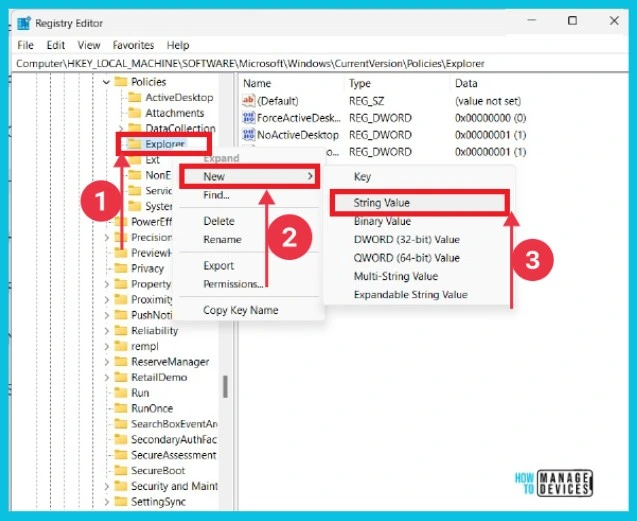Choose Export in the context menu
The width and height of the screenshot is (637, 521).
click(219, 266)
